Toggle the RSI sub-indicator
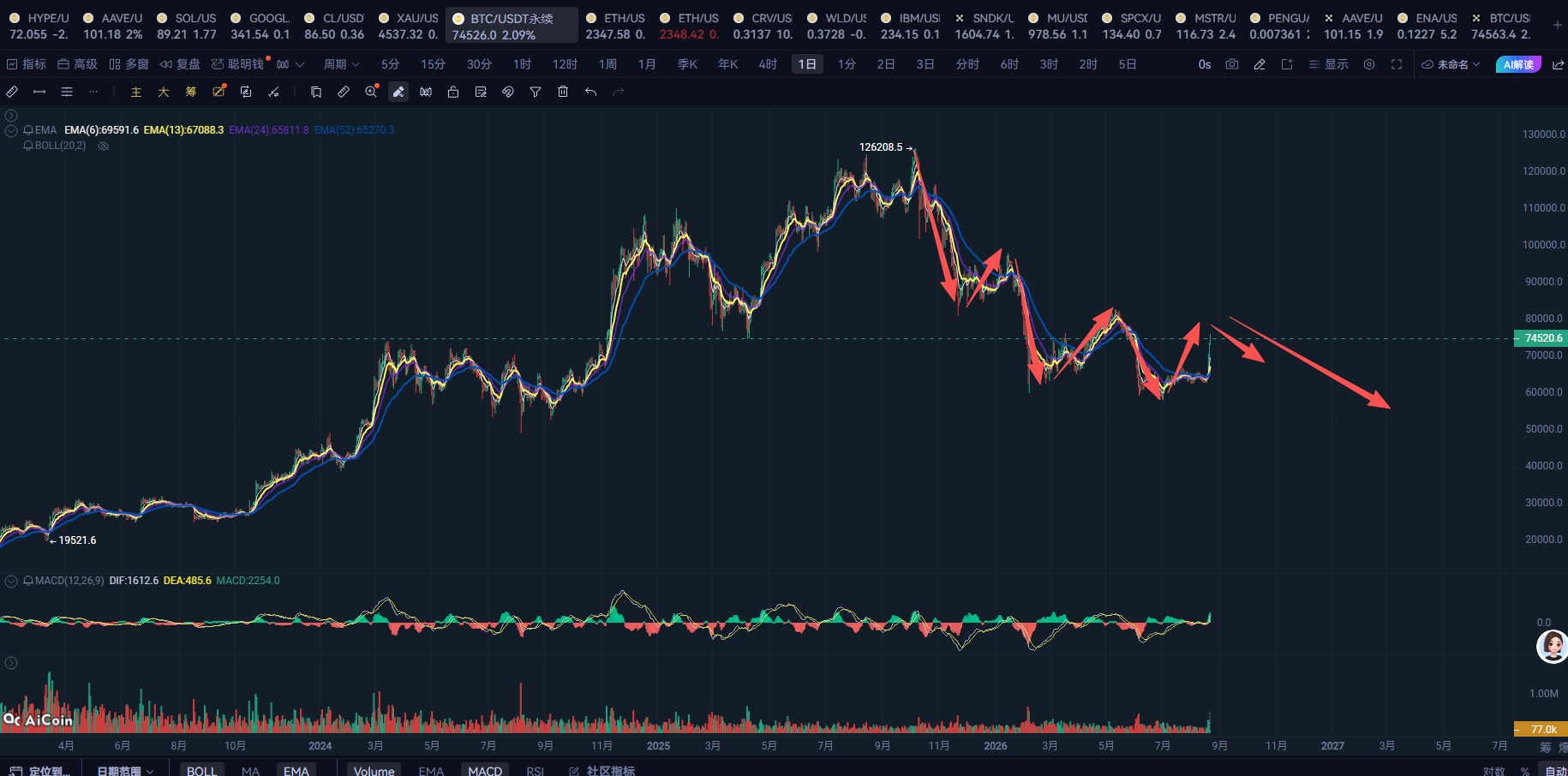1568x776 pixels. point(536,771)
